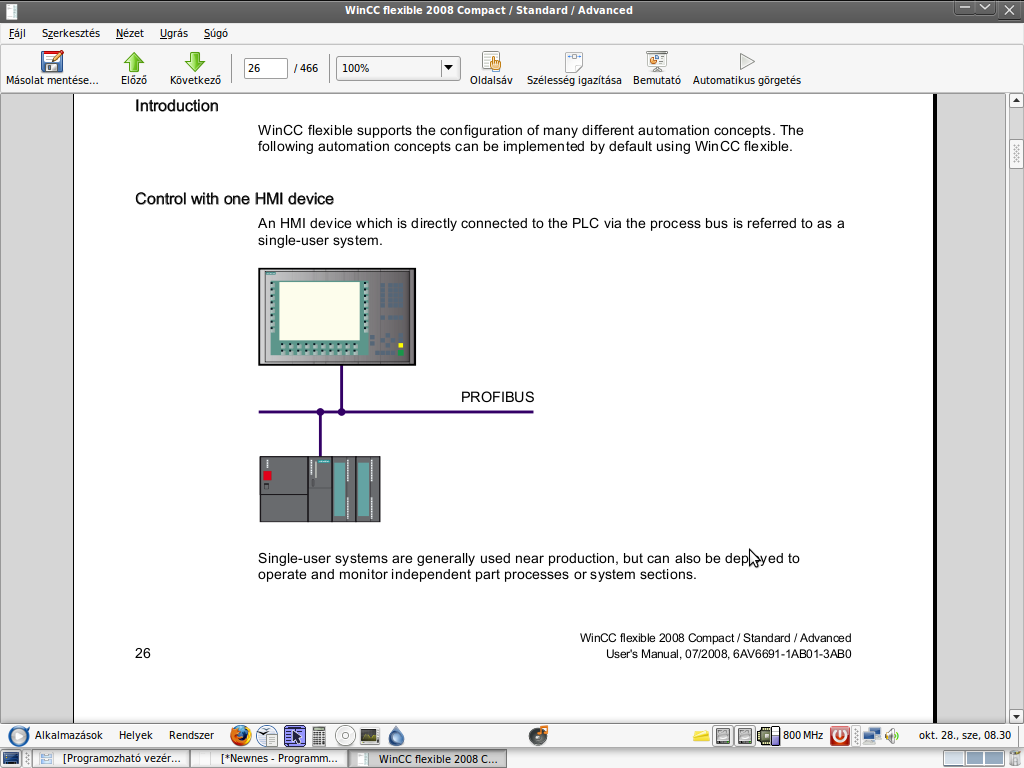Click the footer page number 26

142,653
